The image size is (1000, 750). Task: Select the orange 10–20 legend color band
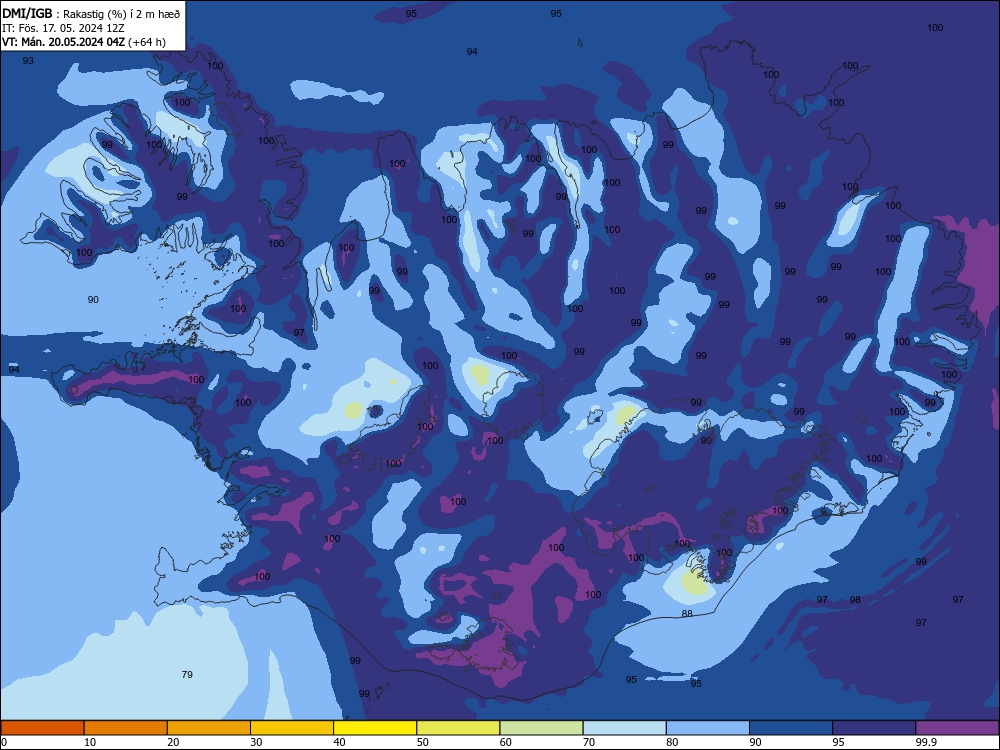(126, 728)
